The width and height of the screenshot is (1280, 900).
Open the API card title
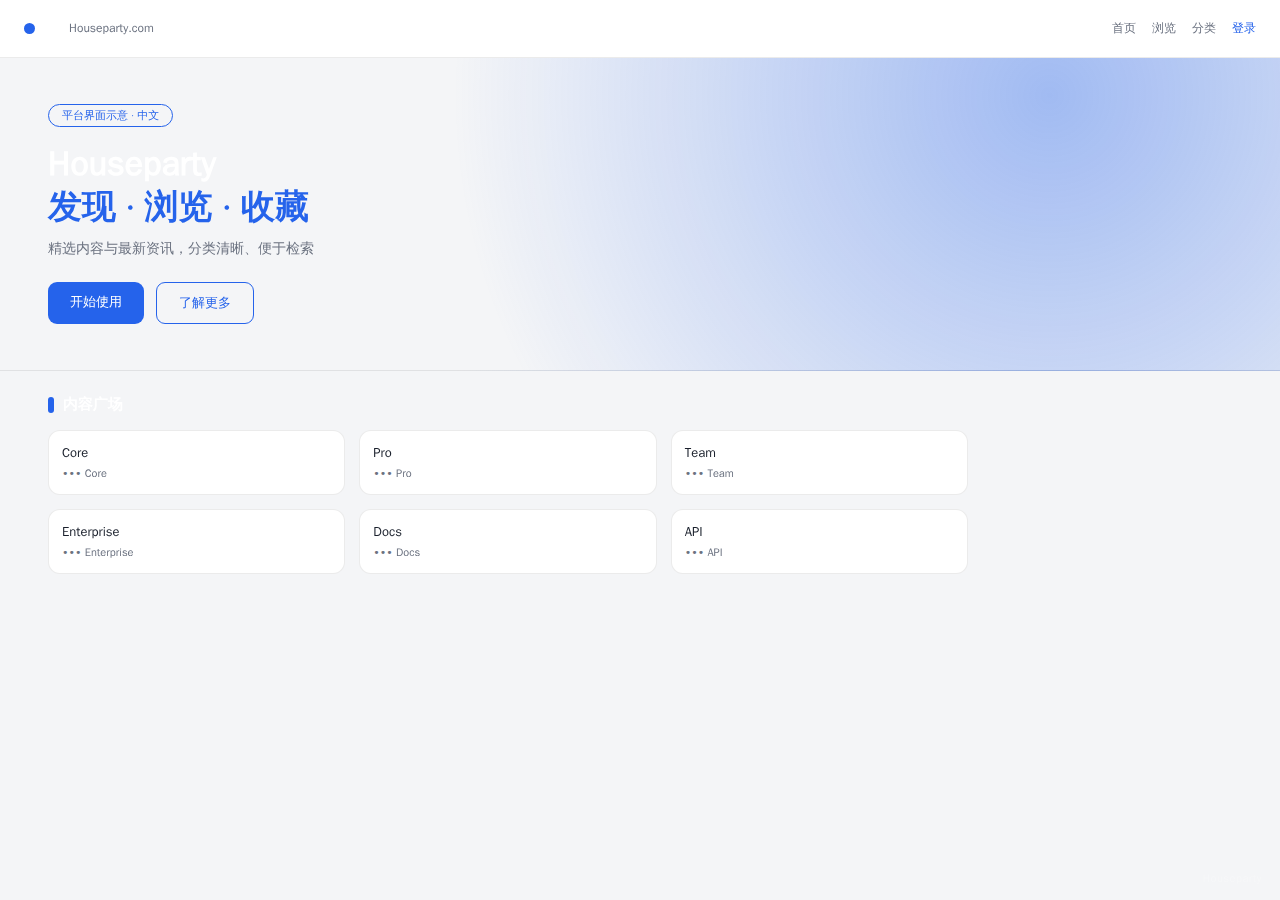(x=694, y=532)
